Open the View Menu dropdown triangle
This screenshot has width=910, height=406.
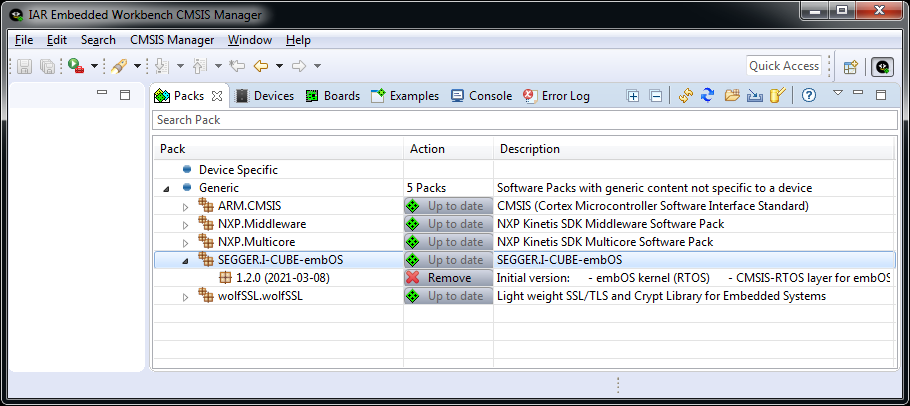pyautogui.click(x=838, y=95)
